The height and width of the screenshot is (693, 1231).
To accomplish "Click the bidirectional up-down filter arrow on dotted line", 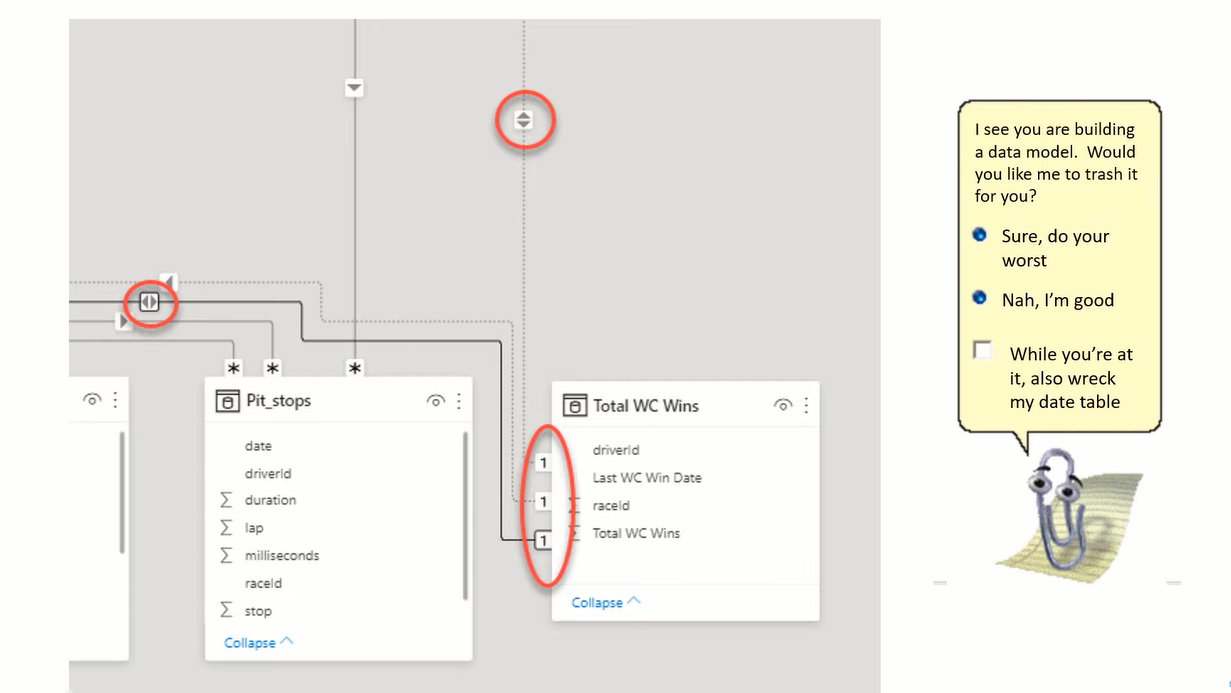I will [x=523, y=121].
